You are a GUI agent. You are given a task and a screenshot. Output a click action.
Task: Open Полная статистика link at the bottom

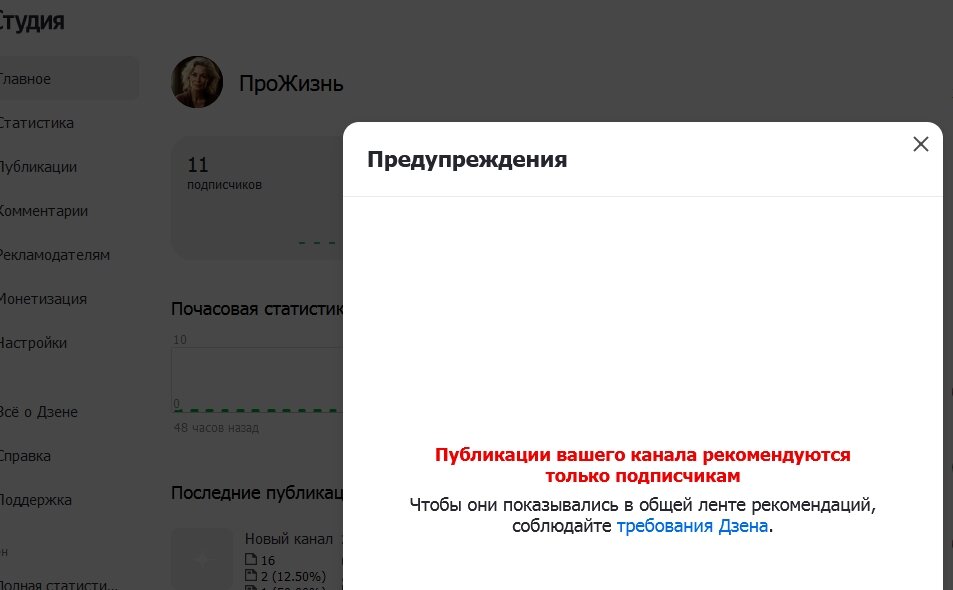click(58, 585)
